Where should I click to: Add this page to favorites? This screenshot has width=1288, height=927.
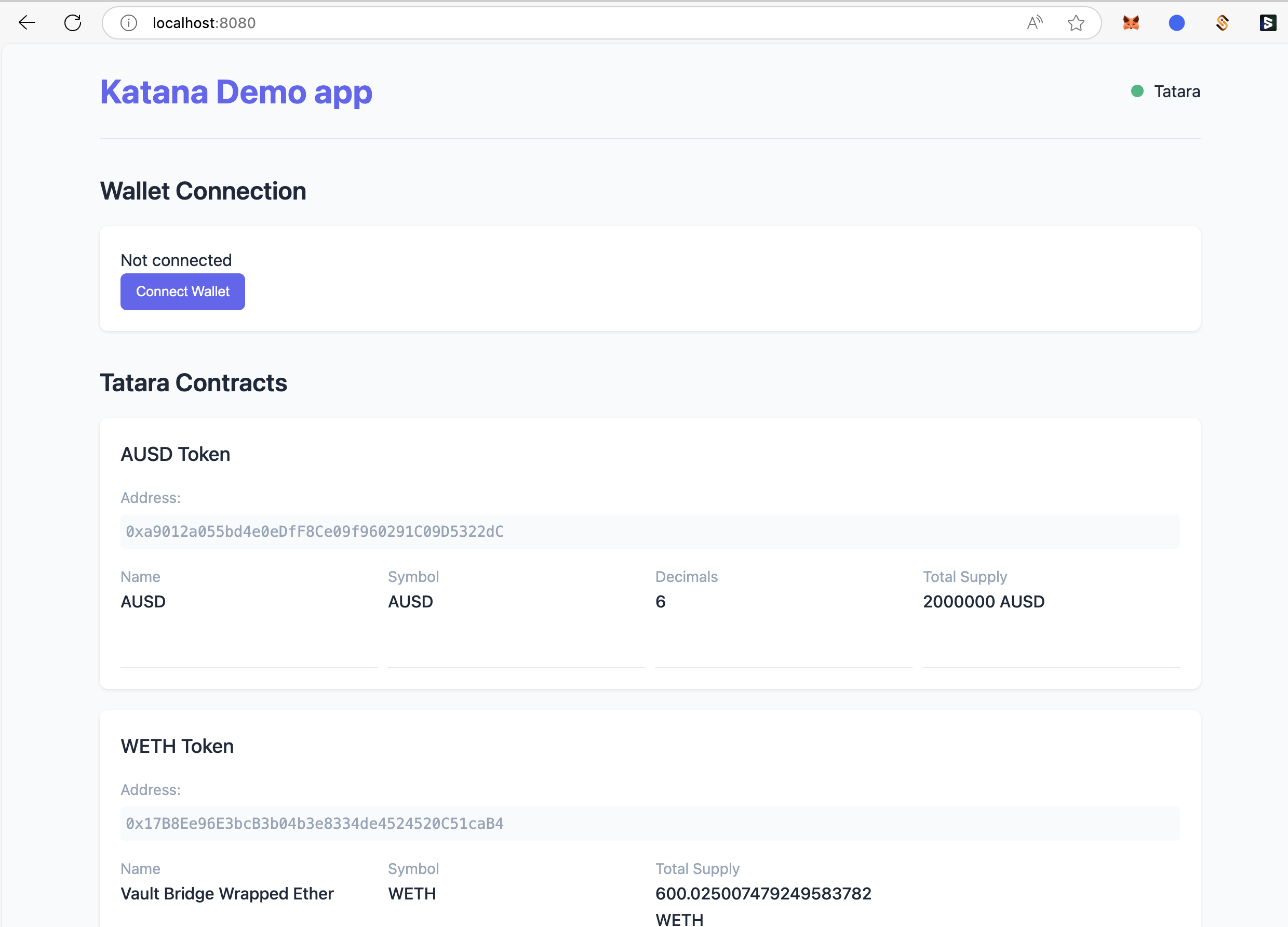(x=1076, y=23)
